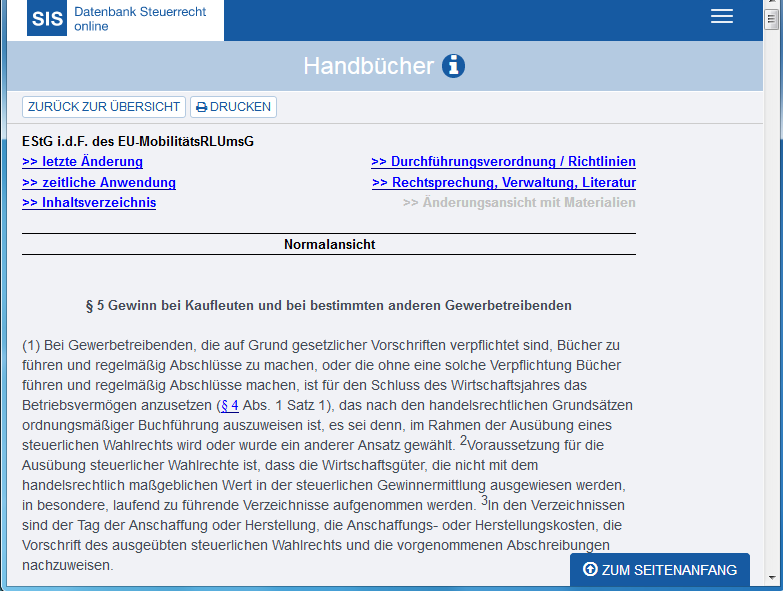
Task: Click the Normalansicht heading
Action: 329,244
